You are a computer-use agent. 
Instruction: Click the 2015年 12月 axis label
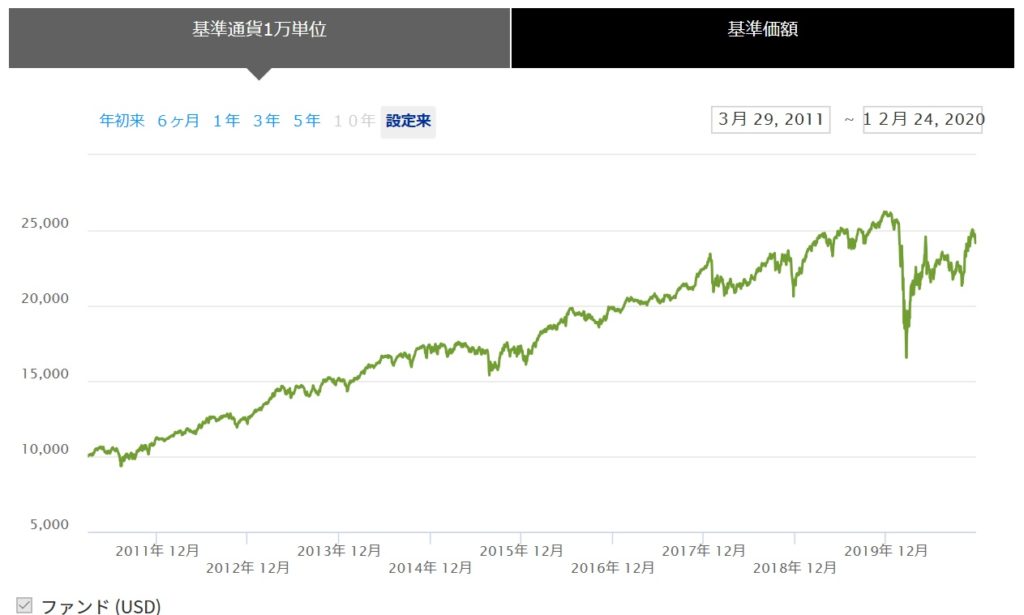tap(521, 551)
